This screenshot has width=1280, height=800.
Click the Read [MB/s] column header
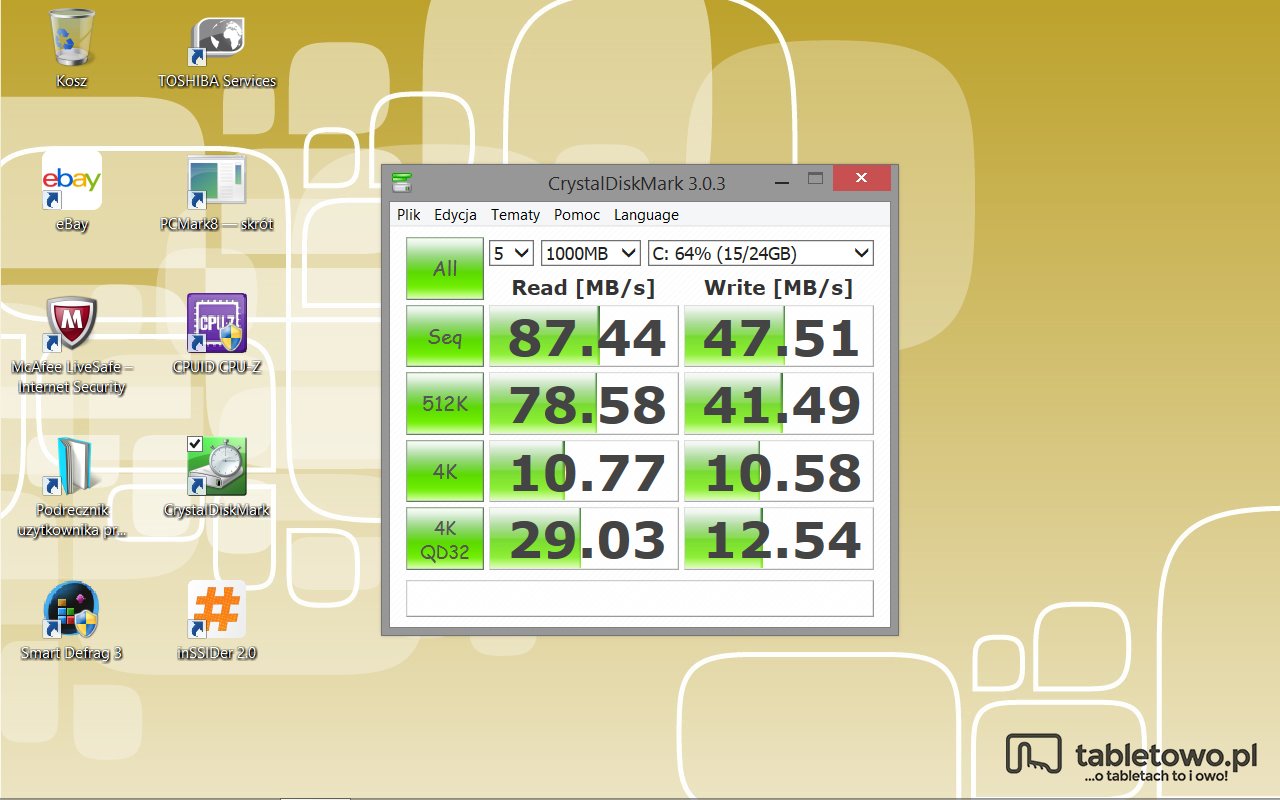tap(583, 288)
